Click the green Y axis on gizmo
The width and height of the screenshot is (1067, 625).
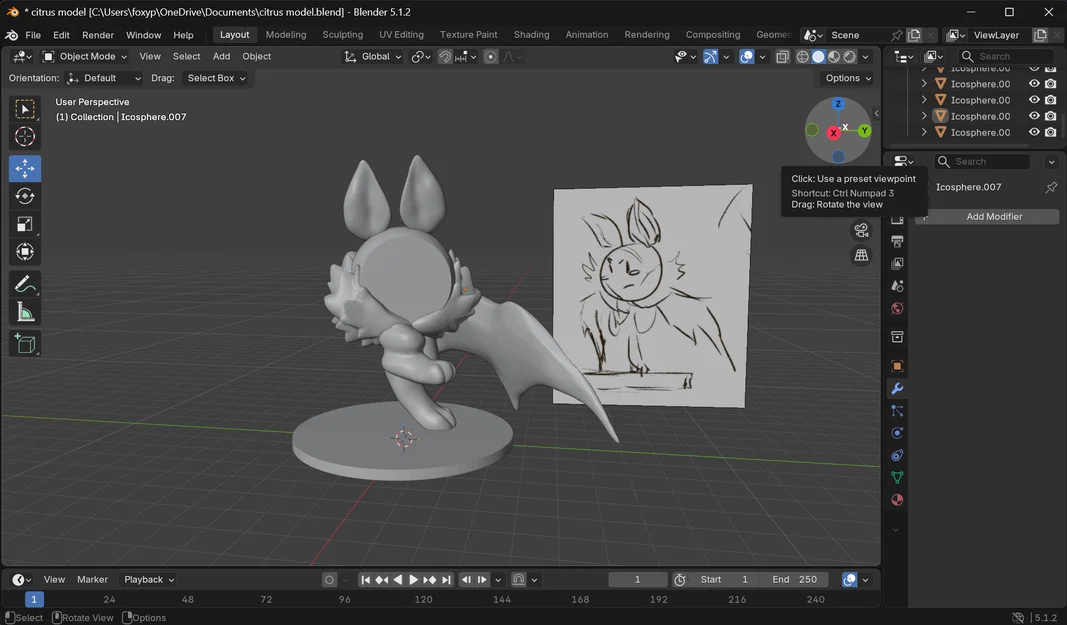click(864, 130)
